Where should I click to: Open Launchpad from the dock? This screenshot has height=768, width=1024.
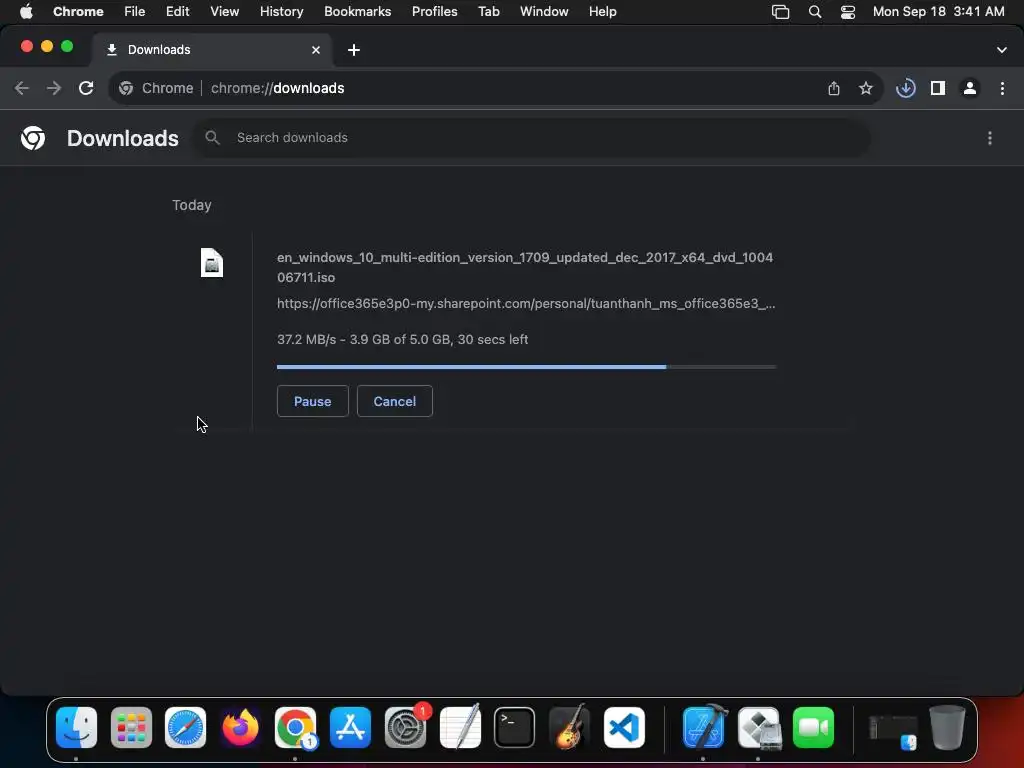pyautogui.click(x=131, y=728)
